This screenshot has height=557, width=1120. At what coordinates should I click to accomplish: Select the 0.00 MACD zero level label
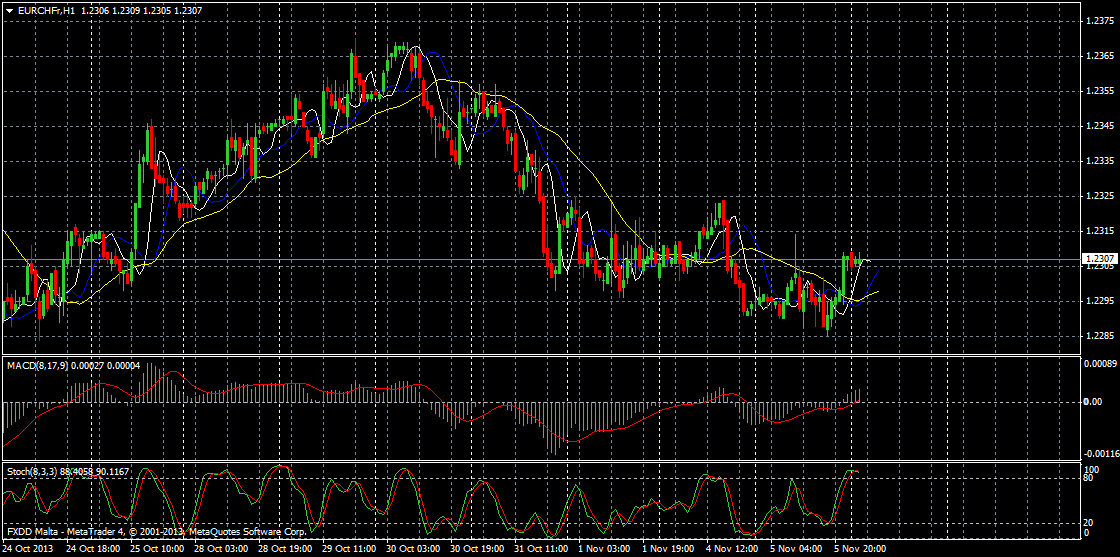[x=1094, y=402]
